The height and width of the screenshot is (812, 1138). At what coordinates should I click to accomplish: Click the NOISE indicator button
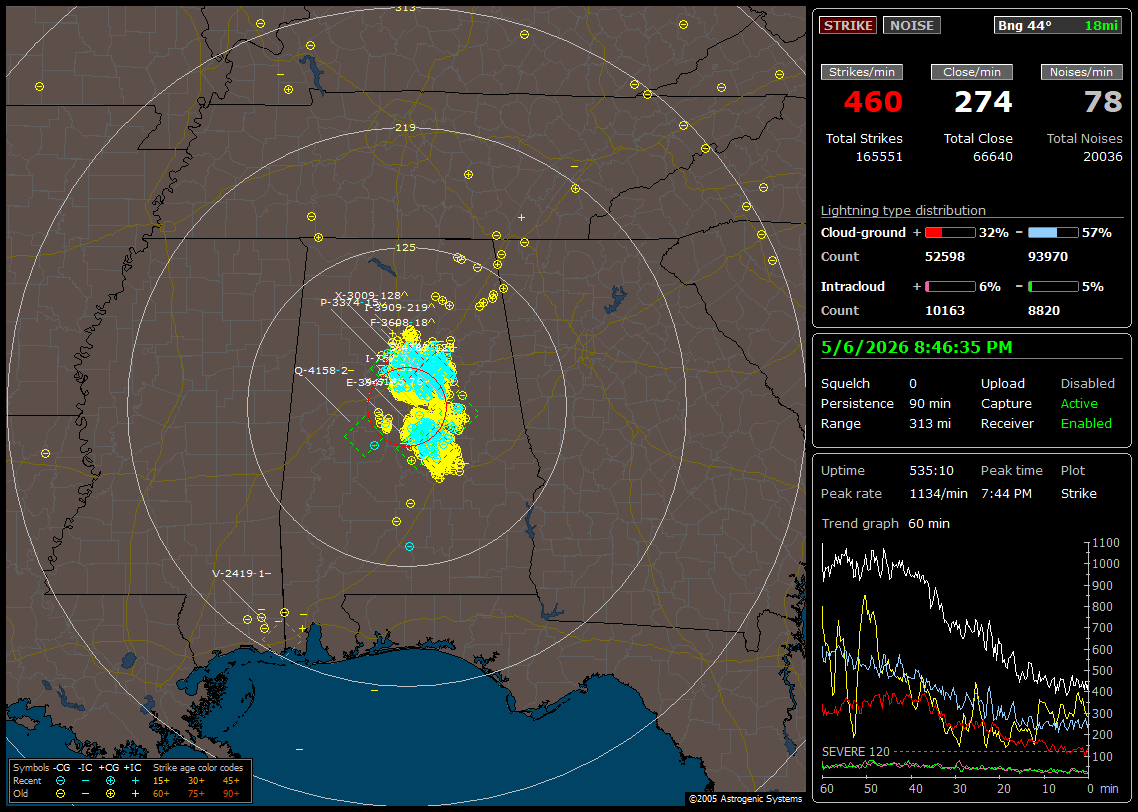click(x=912, y=25)
